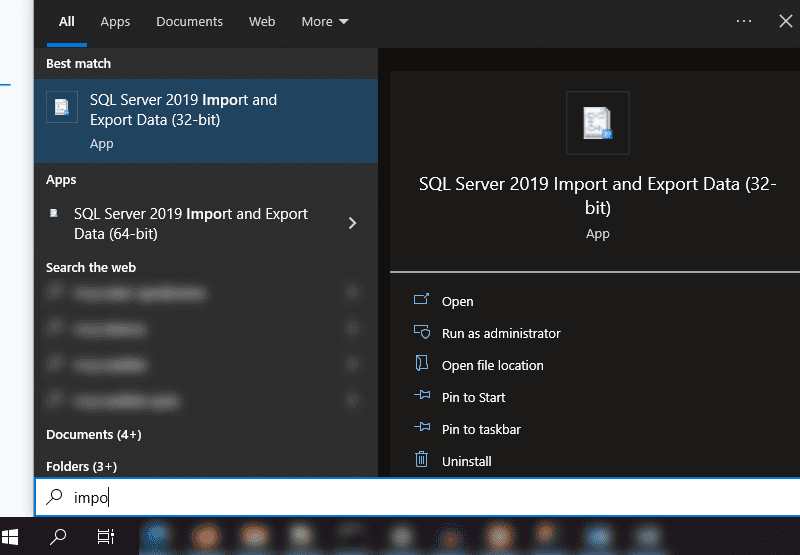Click the 32-bit app icon in best match
This screenshot has width=800, height=555.
tap(62, 107)
